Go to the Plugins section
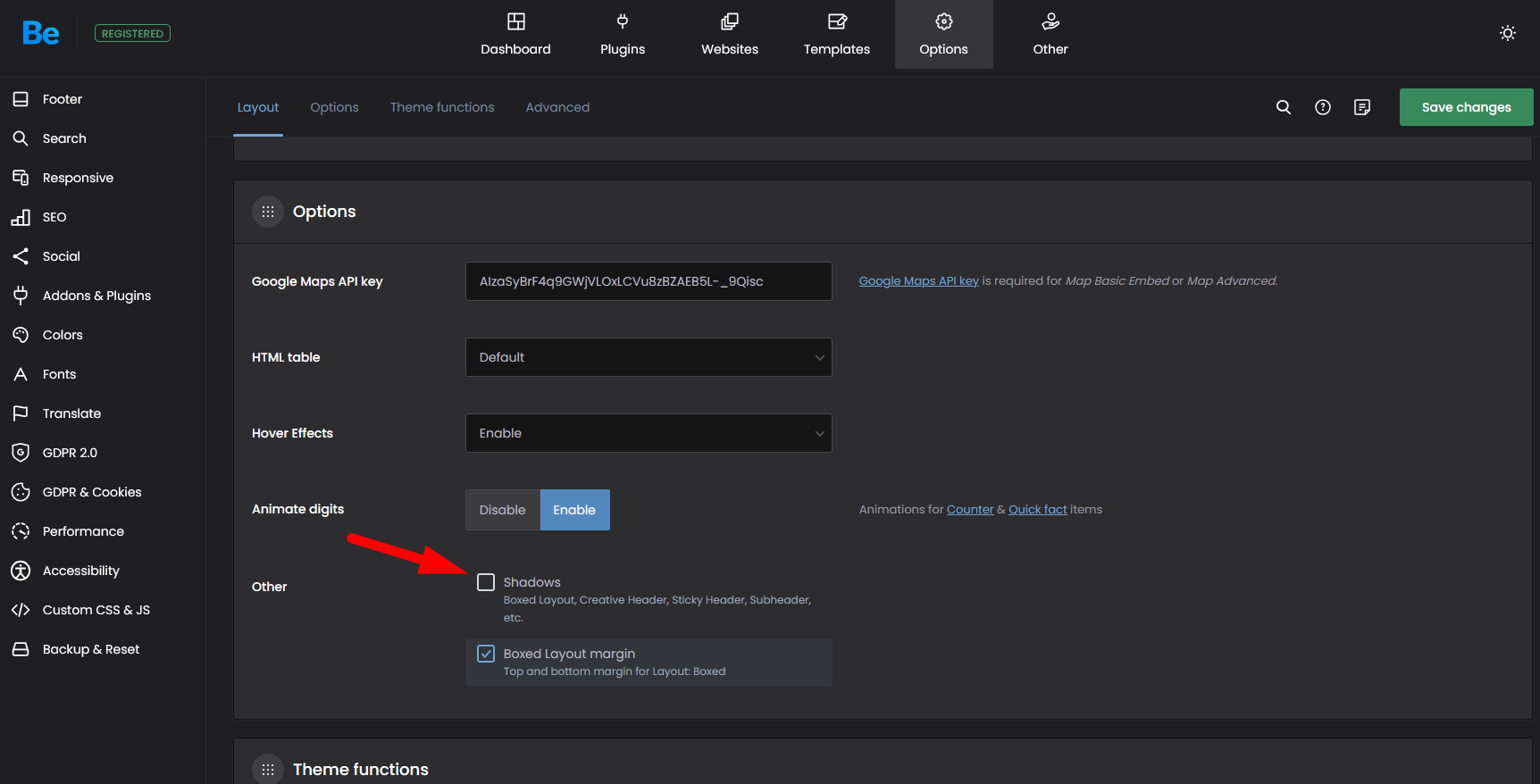Viewport: 1540px width, 784px height. 622,35
